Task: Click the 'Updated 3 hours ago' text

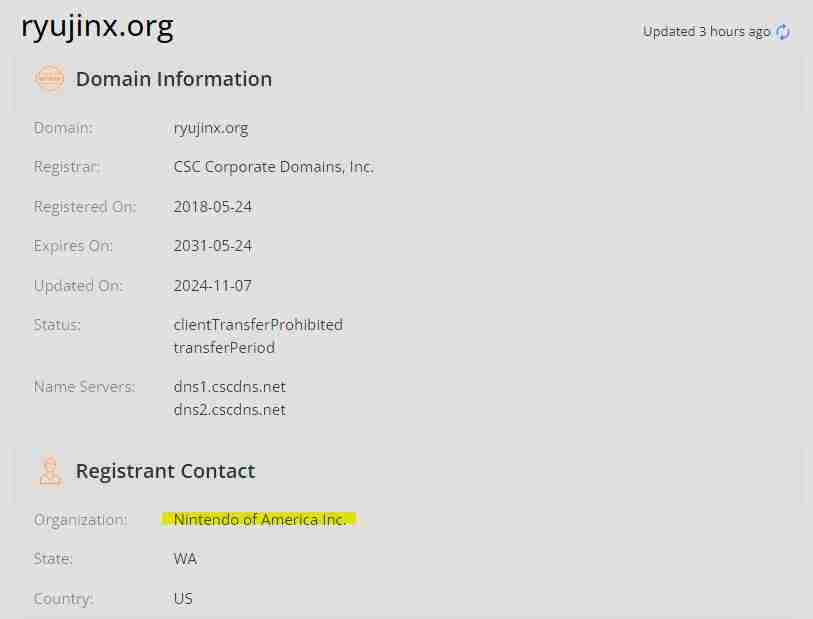Action: pos(706,32)
